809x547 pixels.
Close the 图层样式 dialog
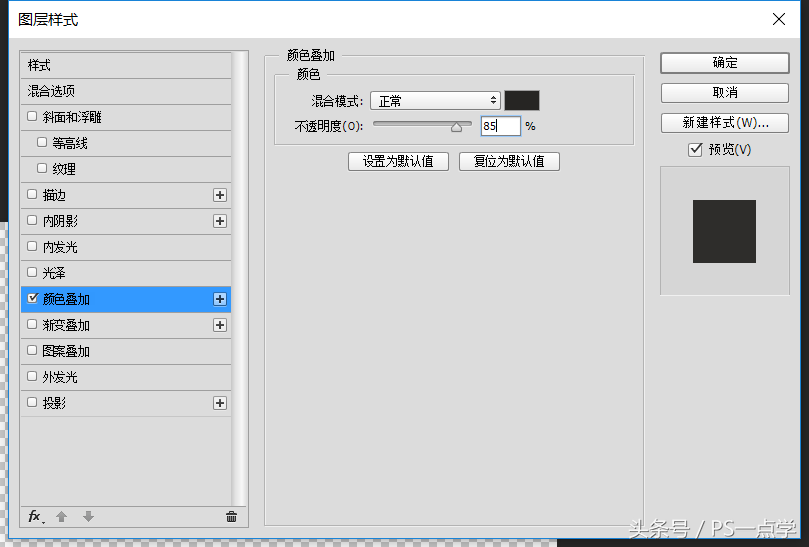(779, 19)
